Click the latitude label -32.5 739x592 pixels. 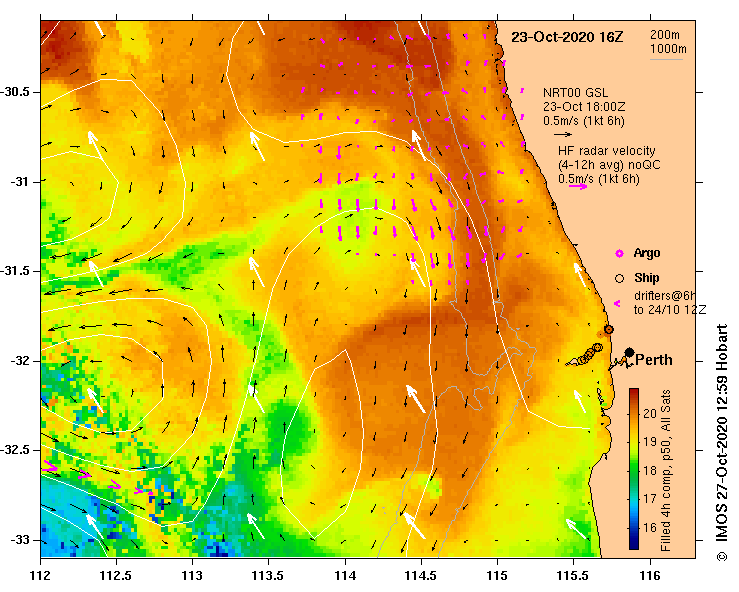coord(16,450)
